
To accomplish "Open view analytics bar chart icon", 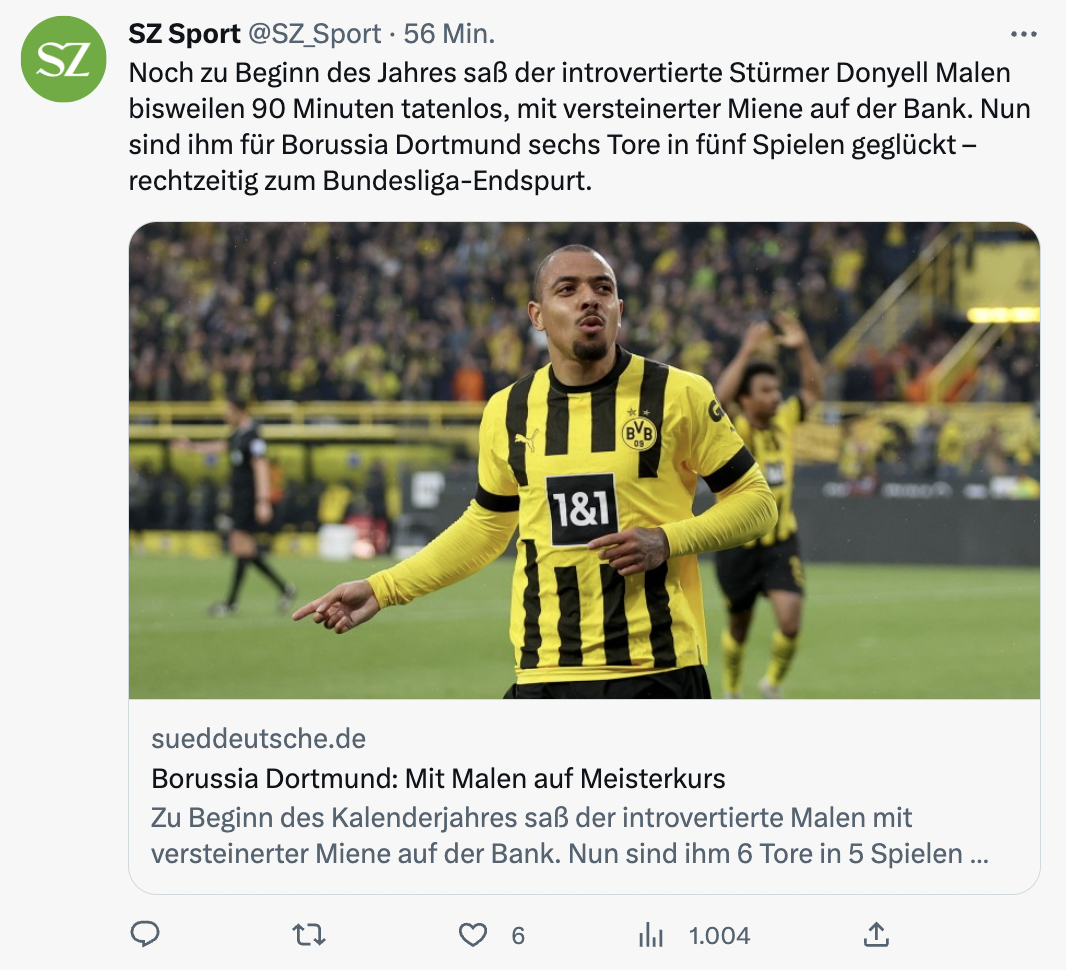I will [x=651, y=934].
